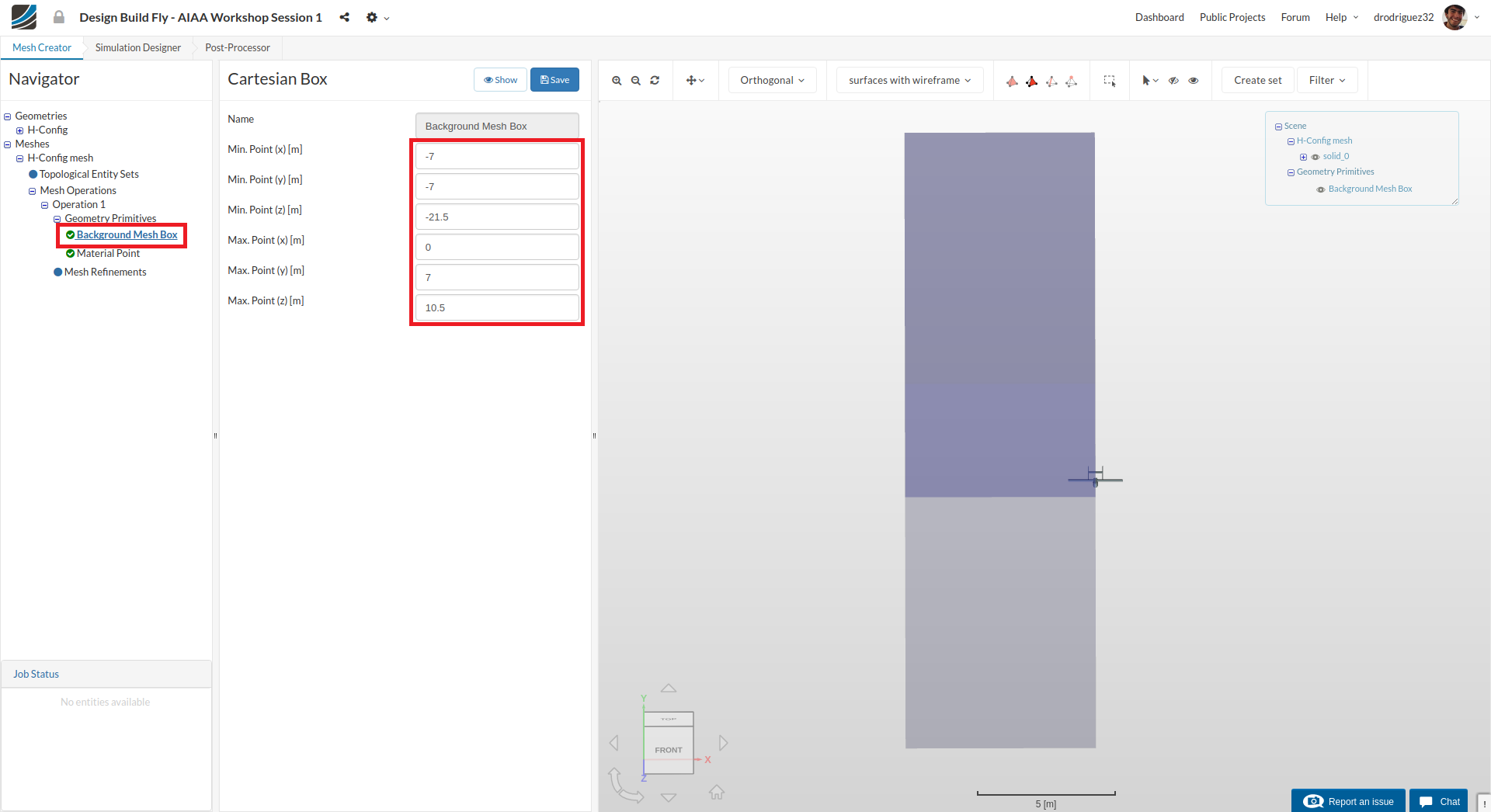This screenshot has width=1491, height=812.
Task: Open the project settings gear menu
Action: click(x=377, y=17)
